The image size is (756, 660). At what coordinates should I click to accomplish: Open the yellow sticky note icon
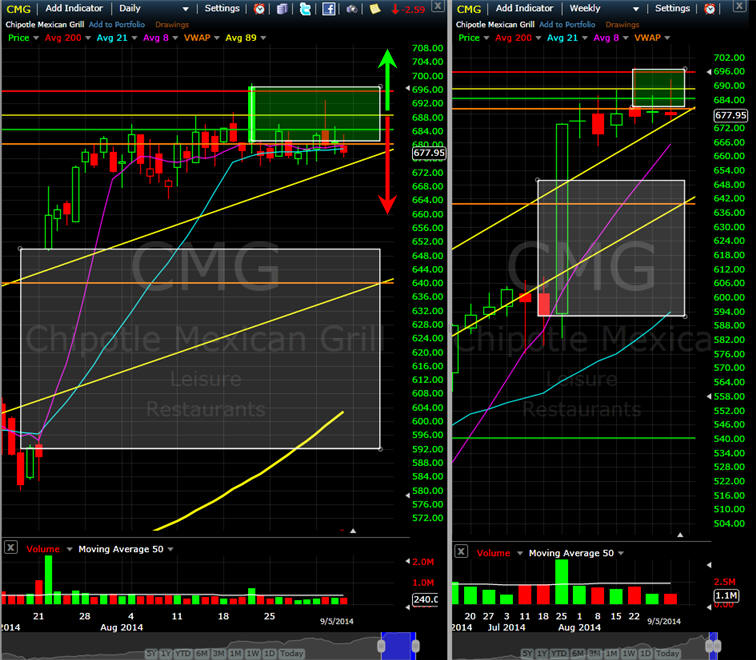375,8
